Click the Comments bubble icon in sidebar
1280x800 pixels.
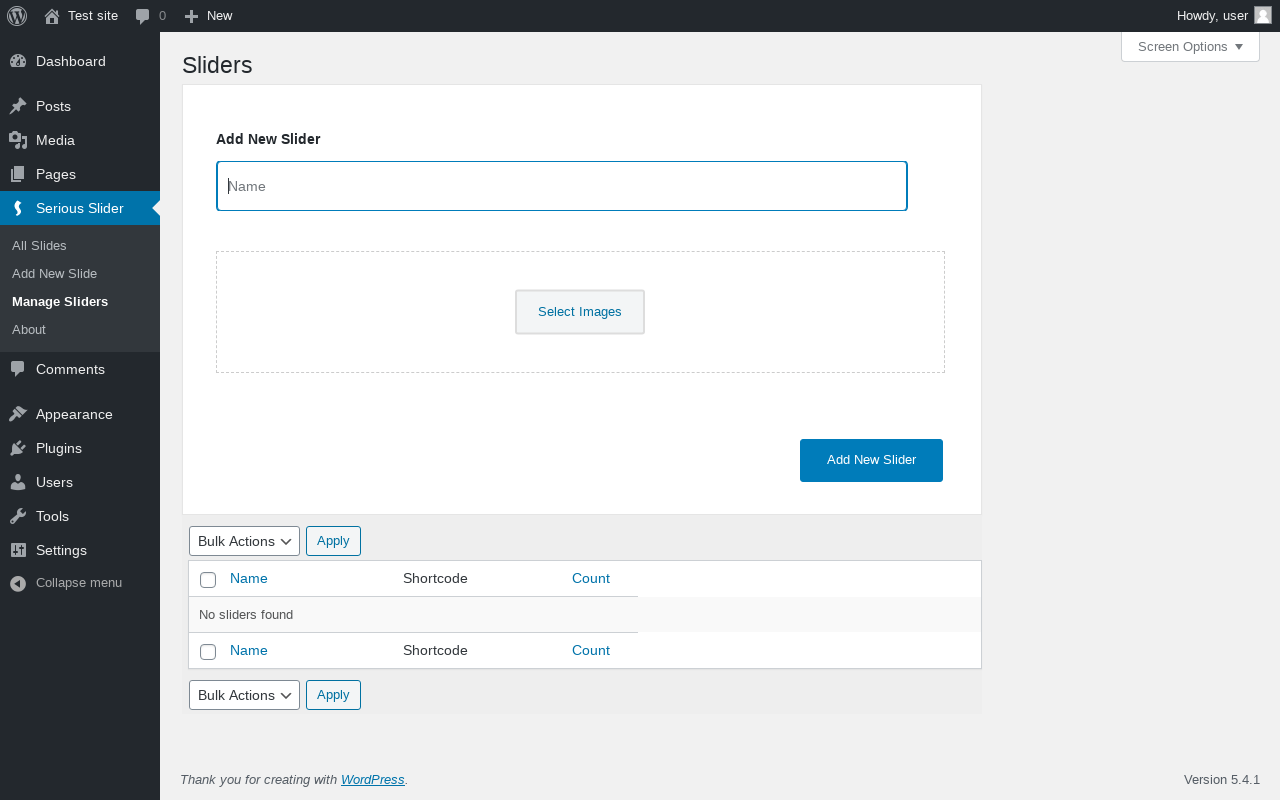pyautogui.click(x=18, y=369)
